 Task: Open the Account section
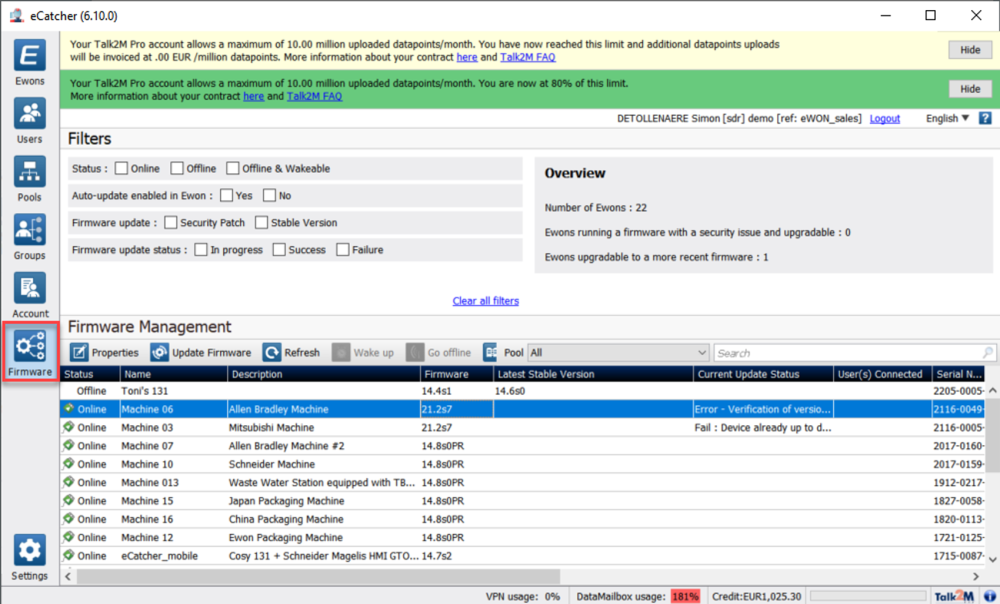(30, 294)
